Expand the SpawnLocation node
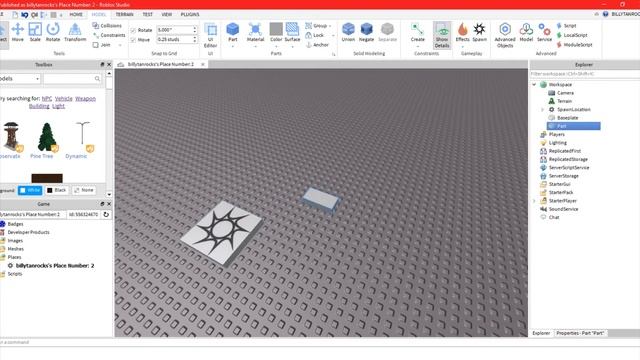The image size is (640, 360). pyautogui.click(x=542, y=109)
